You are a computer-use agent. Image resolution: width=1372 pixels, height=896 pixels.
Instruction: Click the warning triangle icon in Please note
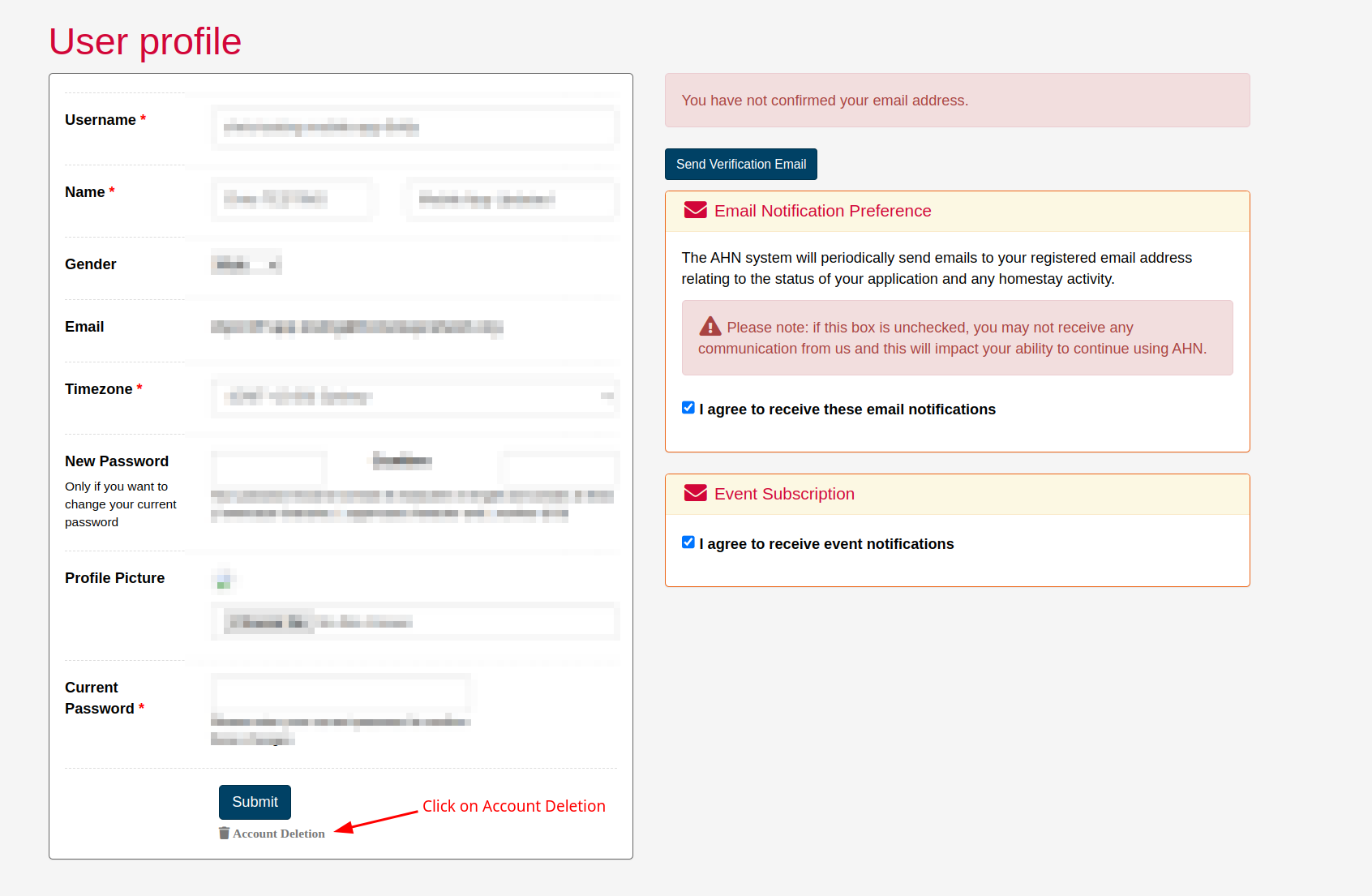point(710,327)
